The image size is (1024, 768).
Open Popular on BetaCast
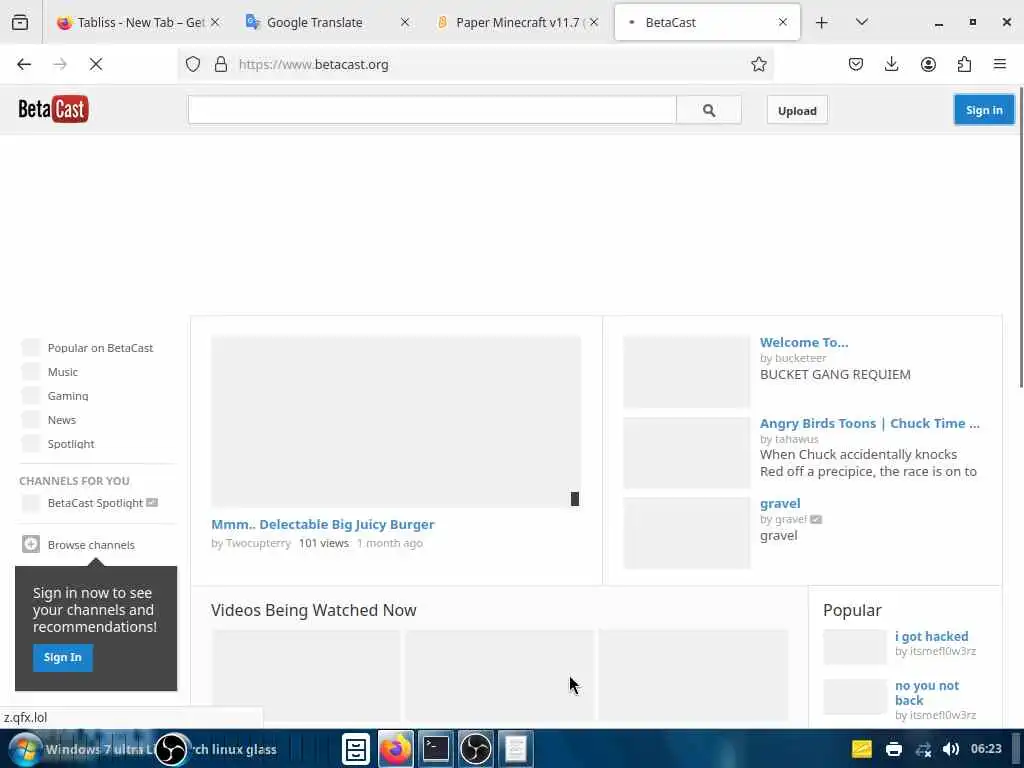click(x=100, y=347)
